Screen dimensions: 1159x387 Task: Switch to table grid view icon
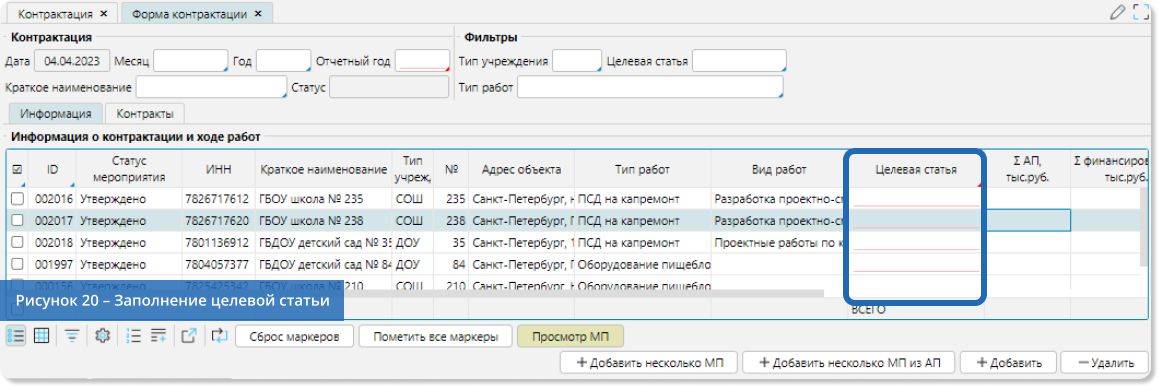tap(42, 336)
